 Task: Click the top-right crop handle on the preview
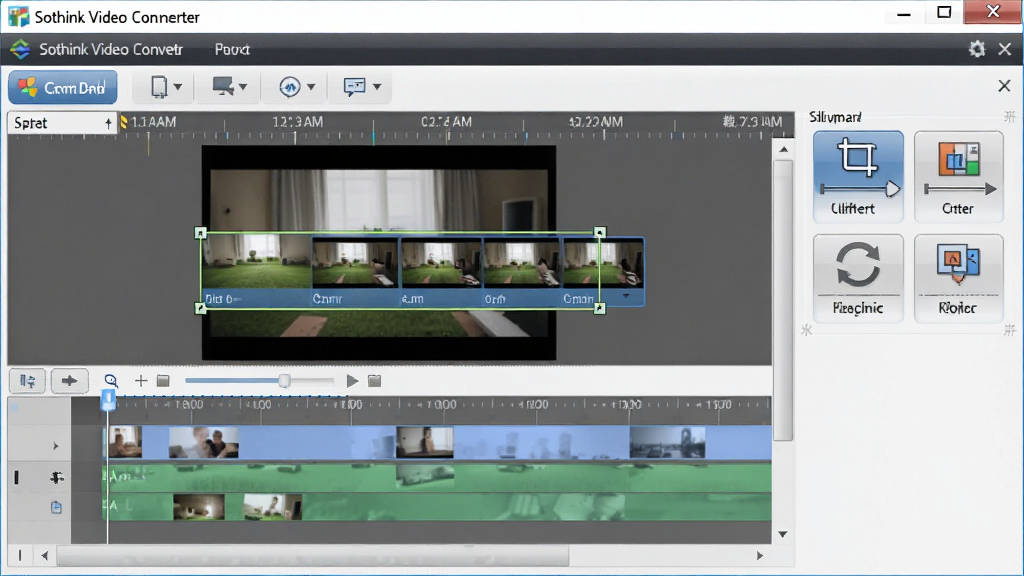pos(600,232)
